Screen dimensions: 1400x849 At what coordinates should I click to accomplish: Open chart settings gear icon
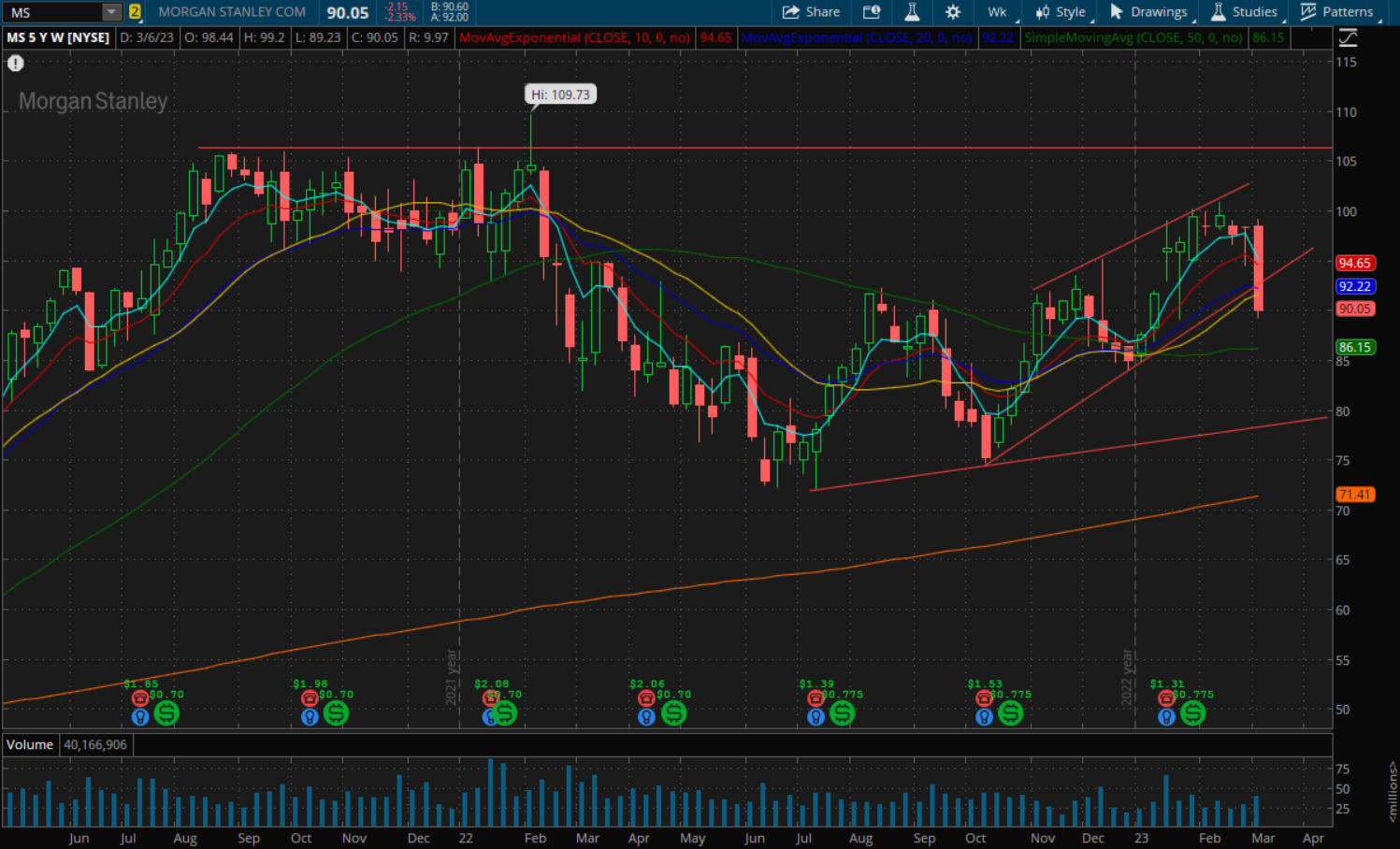pos(953,12)
